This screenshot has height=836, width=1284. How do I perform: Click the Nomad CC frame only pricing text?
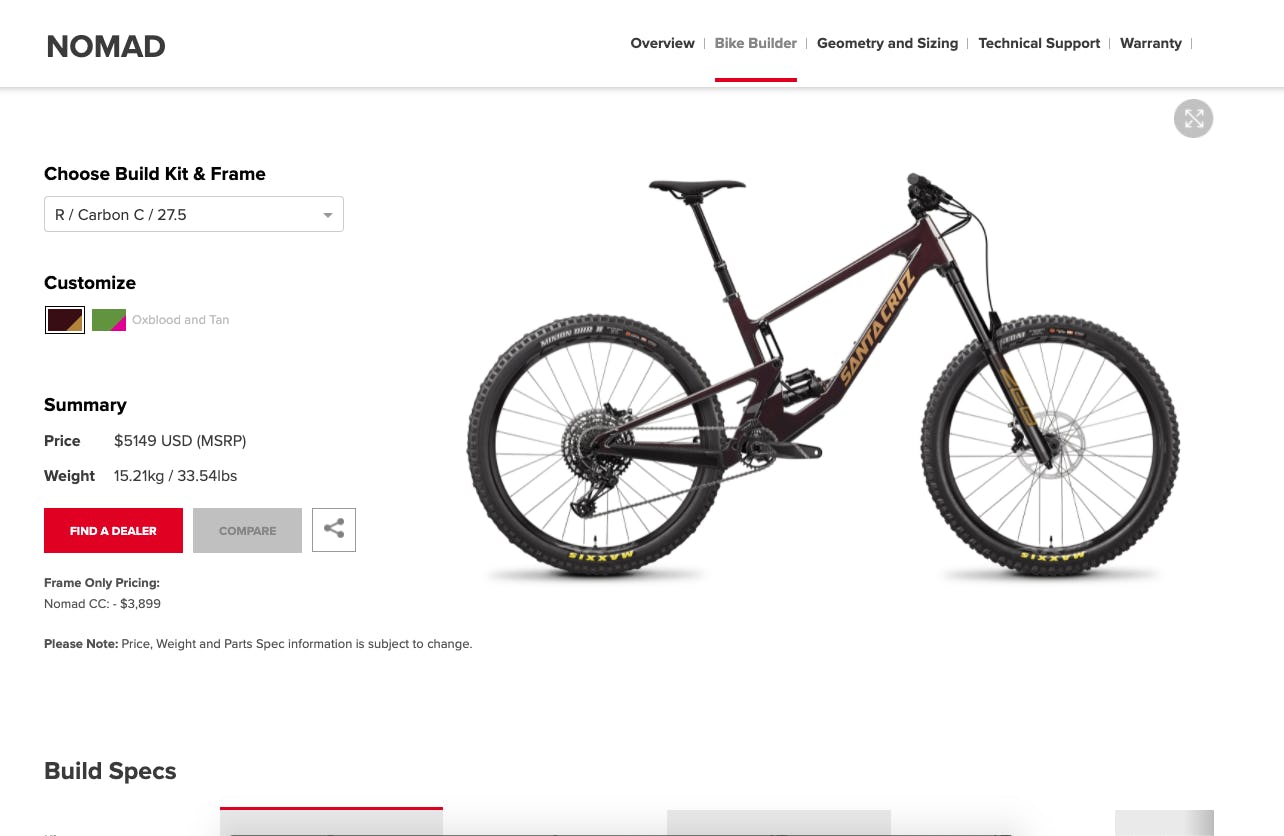(x=102, y=604)
